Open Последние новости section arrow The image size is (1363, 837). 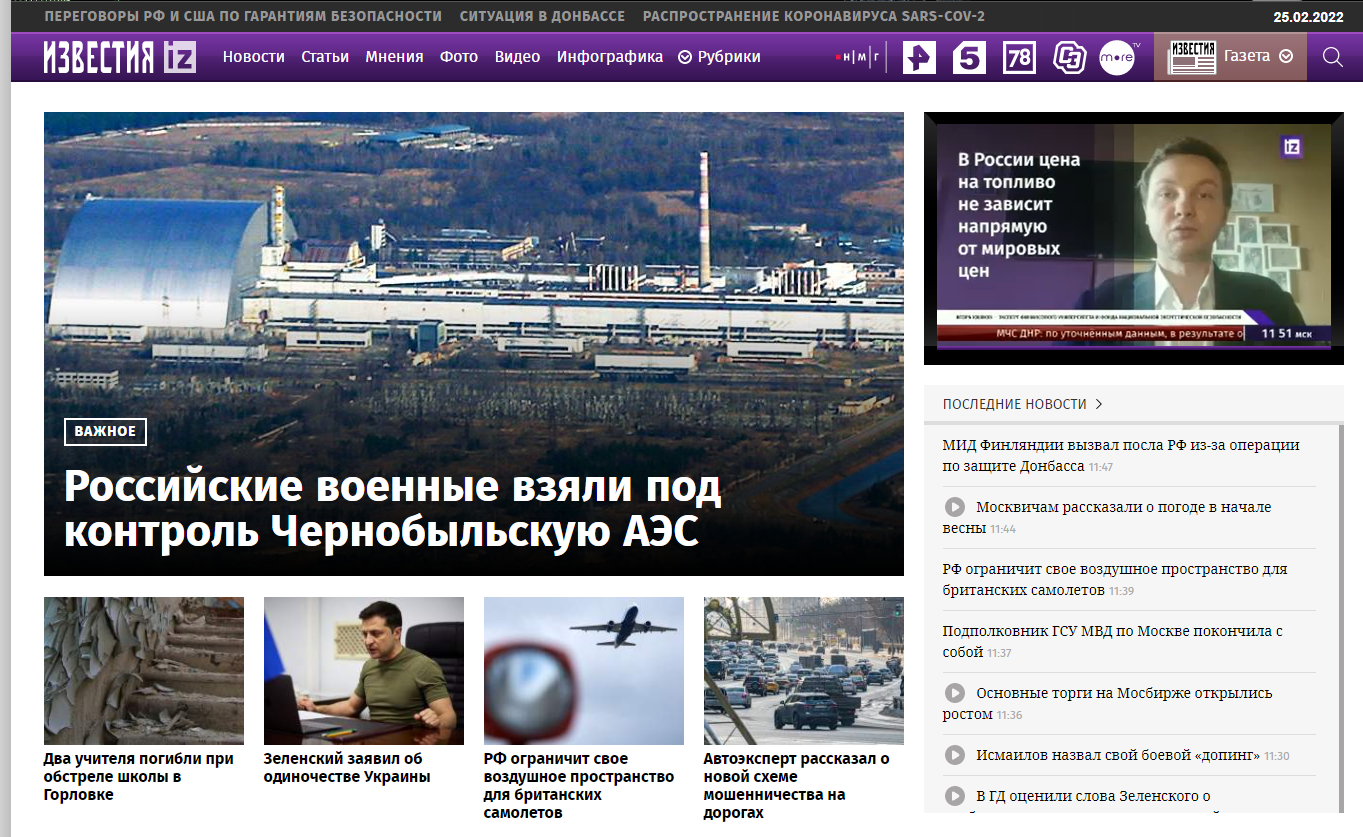[1099, 404]
